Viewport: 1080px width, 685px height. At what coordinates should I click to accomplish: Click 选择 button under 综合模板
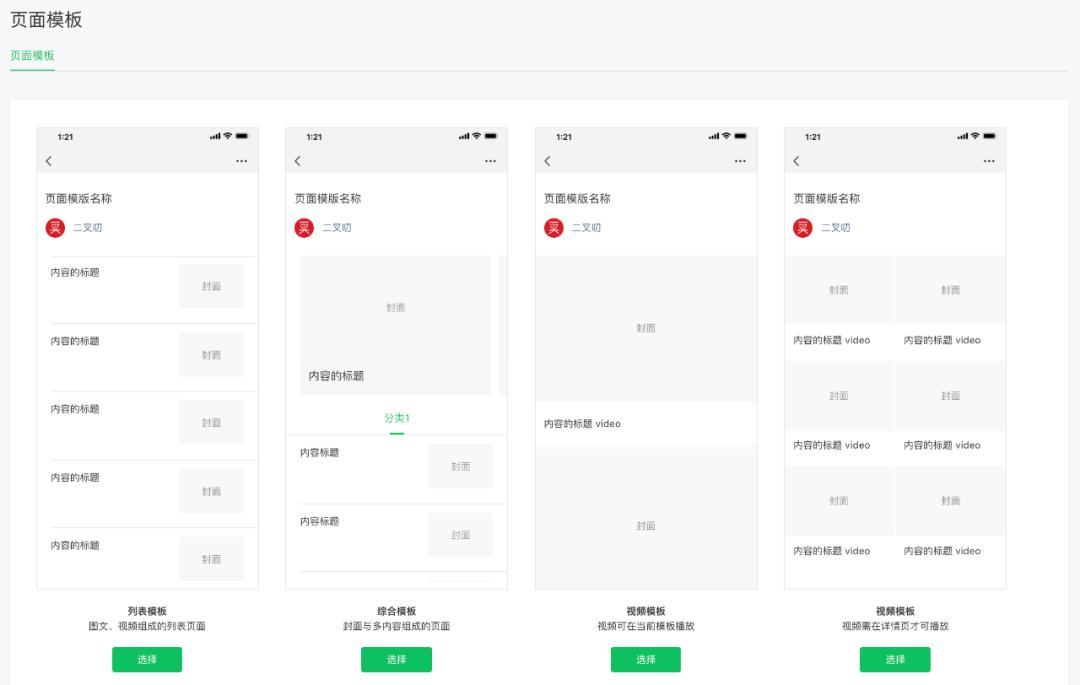(396, 660)
